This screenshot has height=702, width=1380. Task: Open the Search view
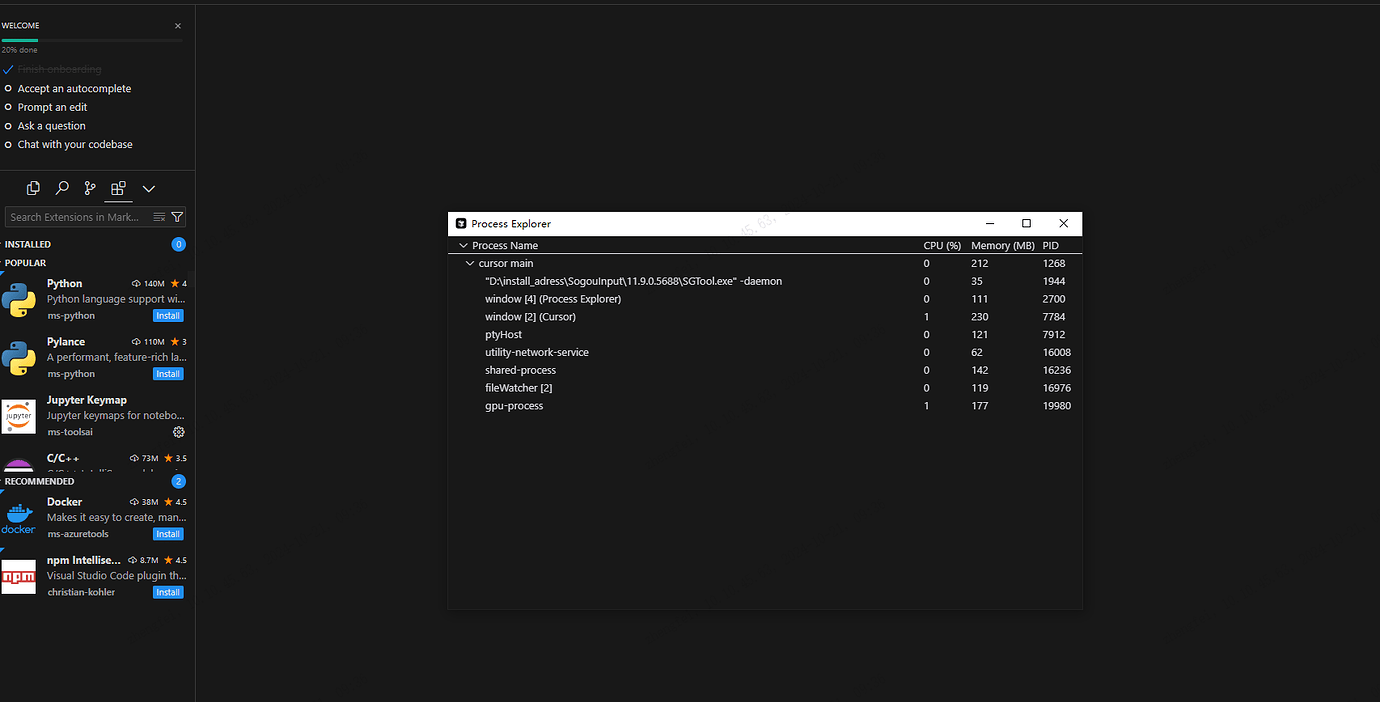coord(61,188)
